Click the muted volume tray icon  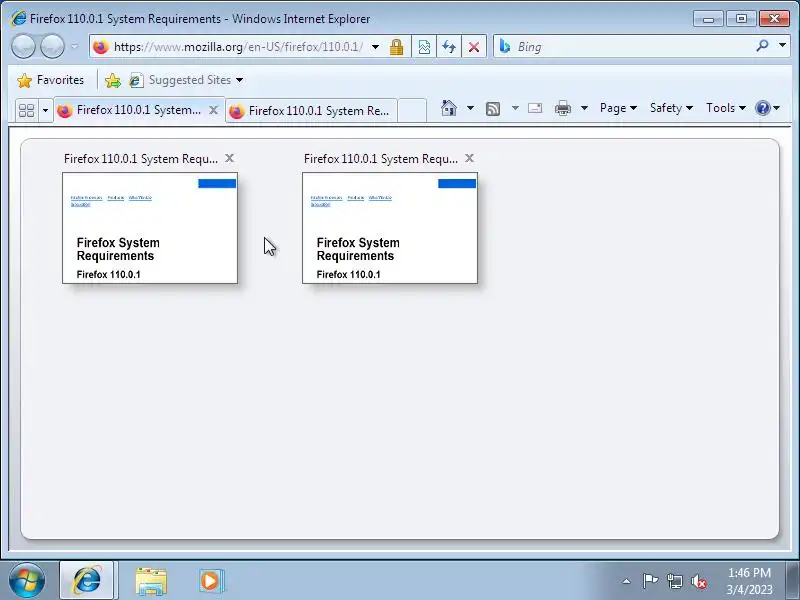[699, 581]
